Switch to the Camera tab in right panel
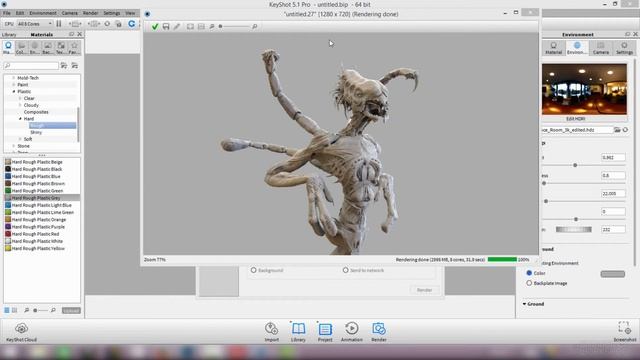640x360 pixels. click(601, 48)
